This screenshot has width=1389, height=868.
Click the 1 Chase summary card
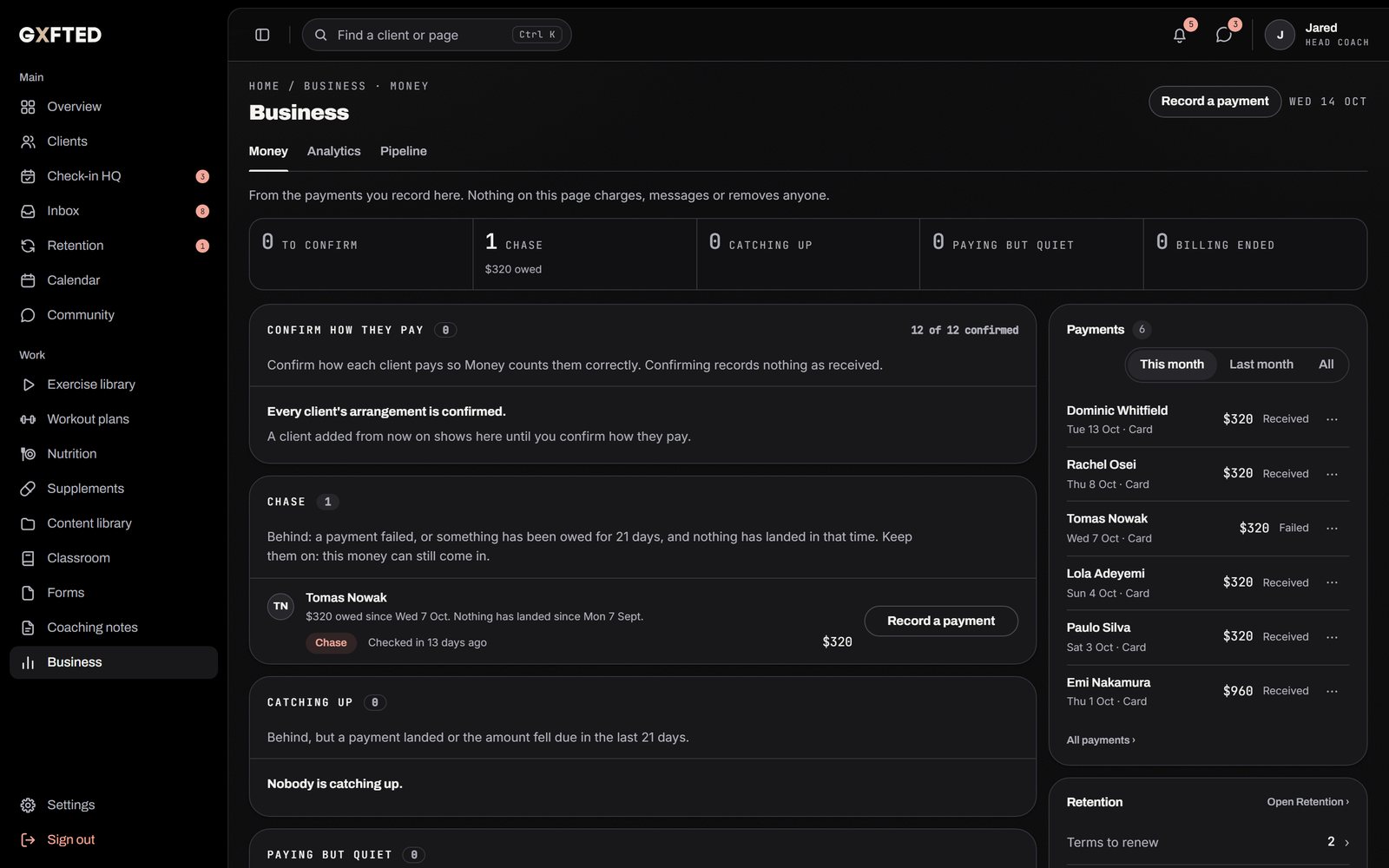pyautogui.click(x=584, y=254)
